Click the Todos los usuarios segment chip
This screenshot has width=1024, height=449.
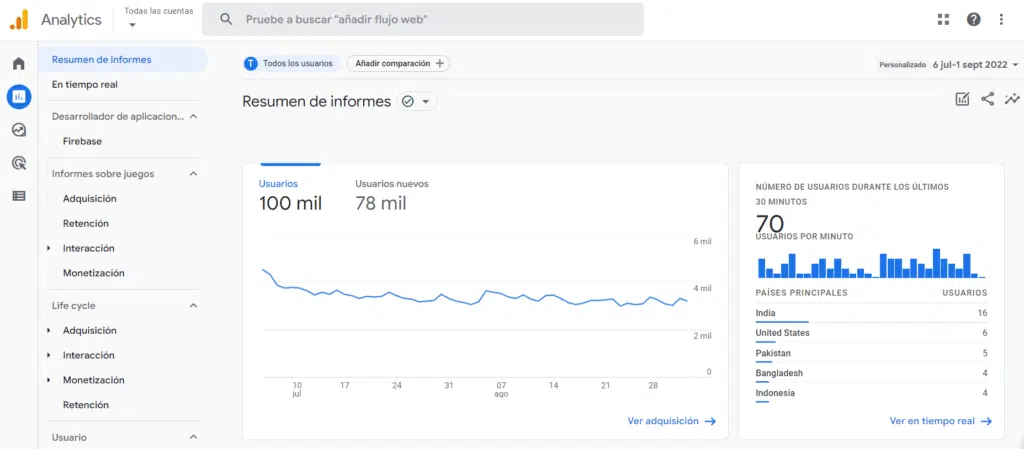pos(292,63)
